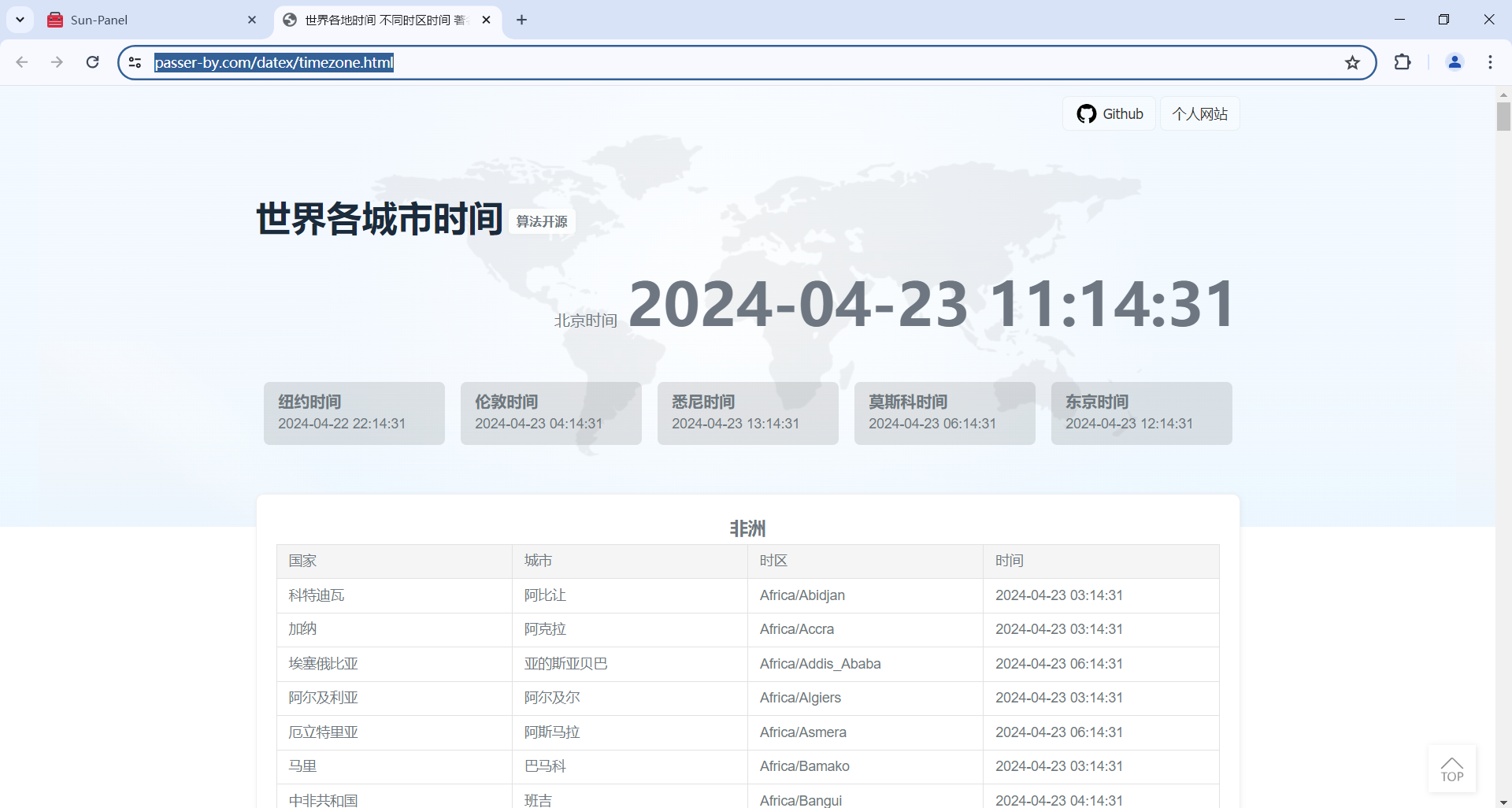The width and height of the screenshot is (1512, 808).
Task: Click the 时间 column header
Action: click(1101, 561)
